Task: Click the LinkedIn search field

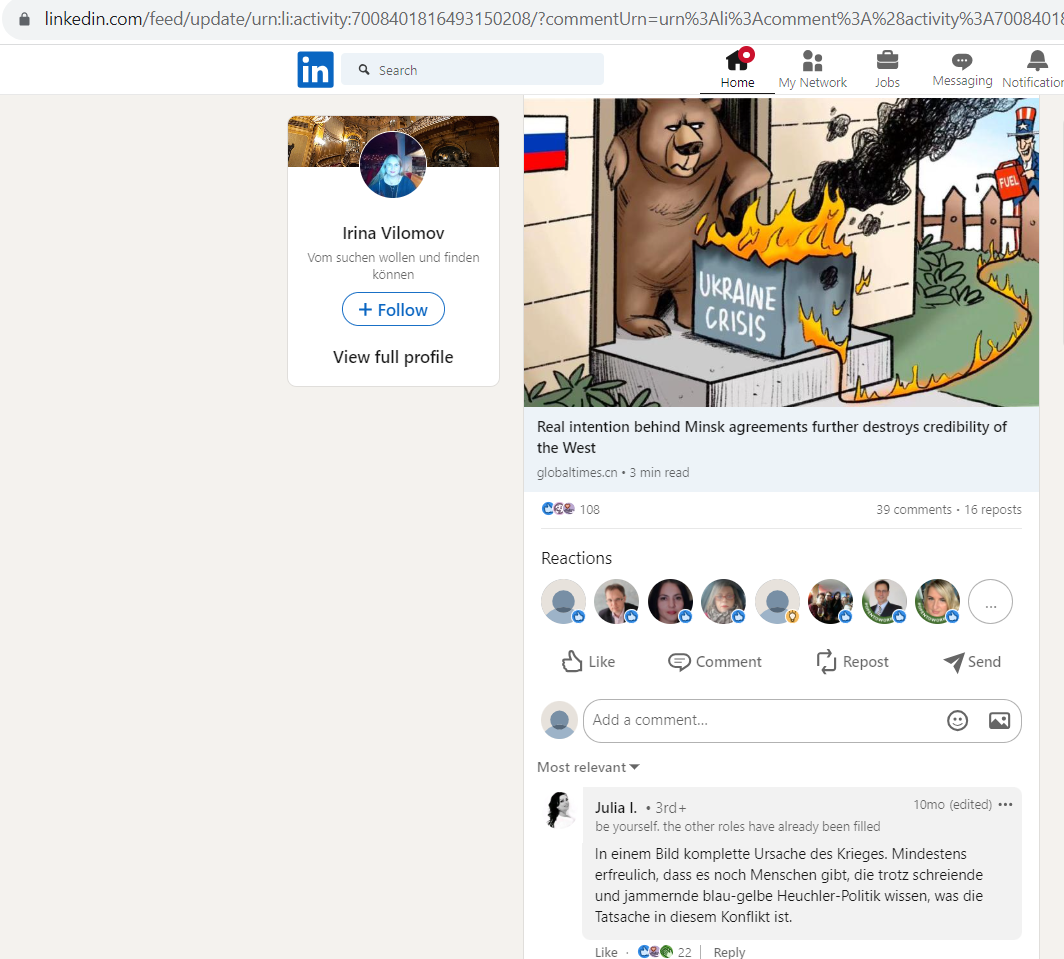Action: pos(472,69)
